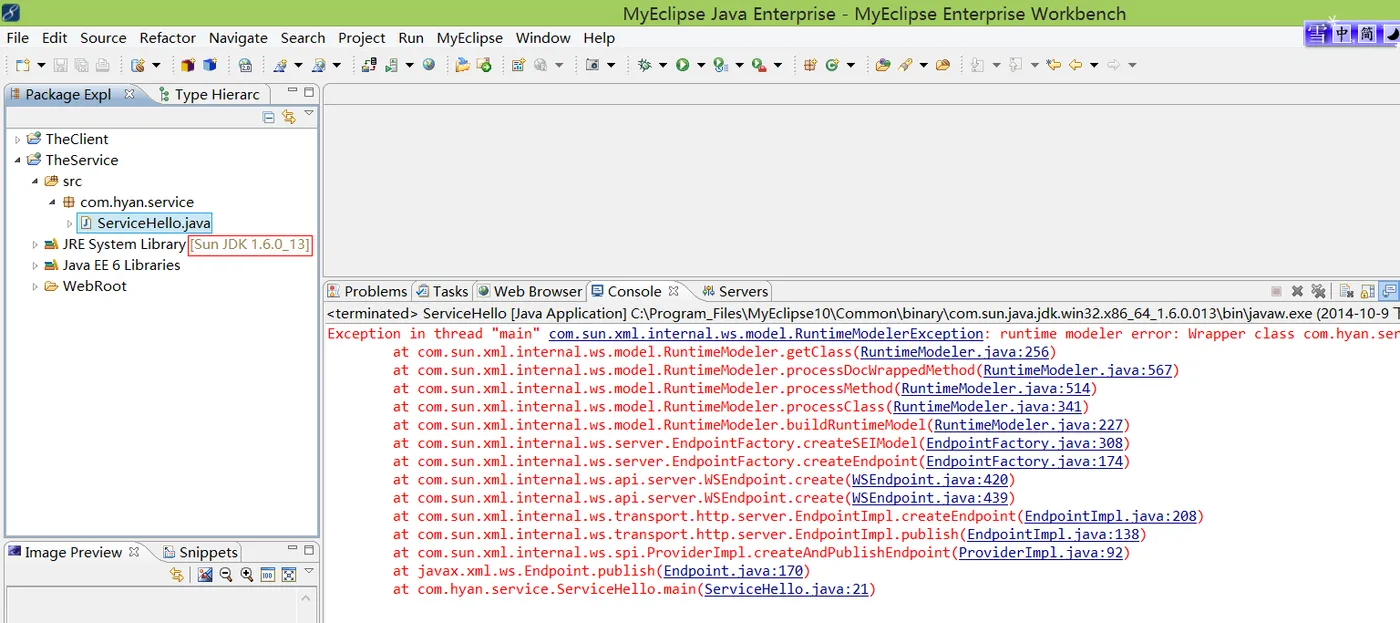Screen dimensions: 1400x623
Task: Switch to the Type Hierarchy tab
Action: (209, 94)
